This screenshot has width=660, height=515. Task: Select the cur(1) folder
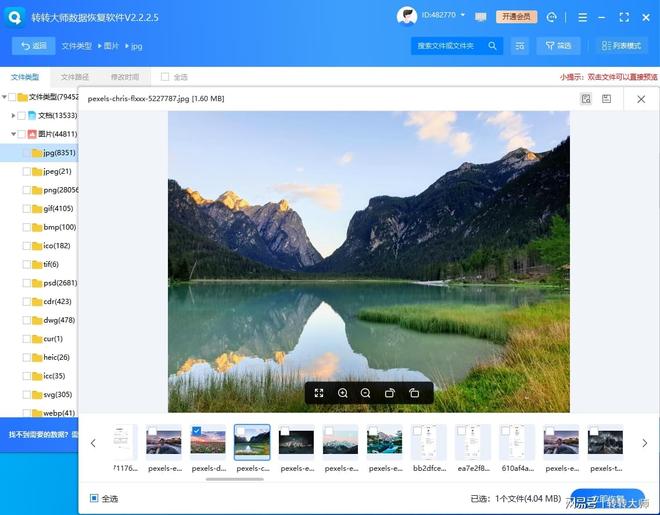click(x=48, y=339)
